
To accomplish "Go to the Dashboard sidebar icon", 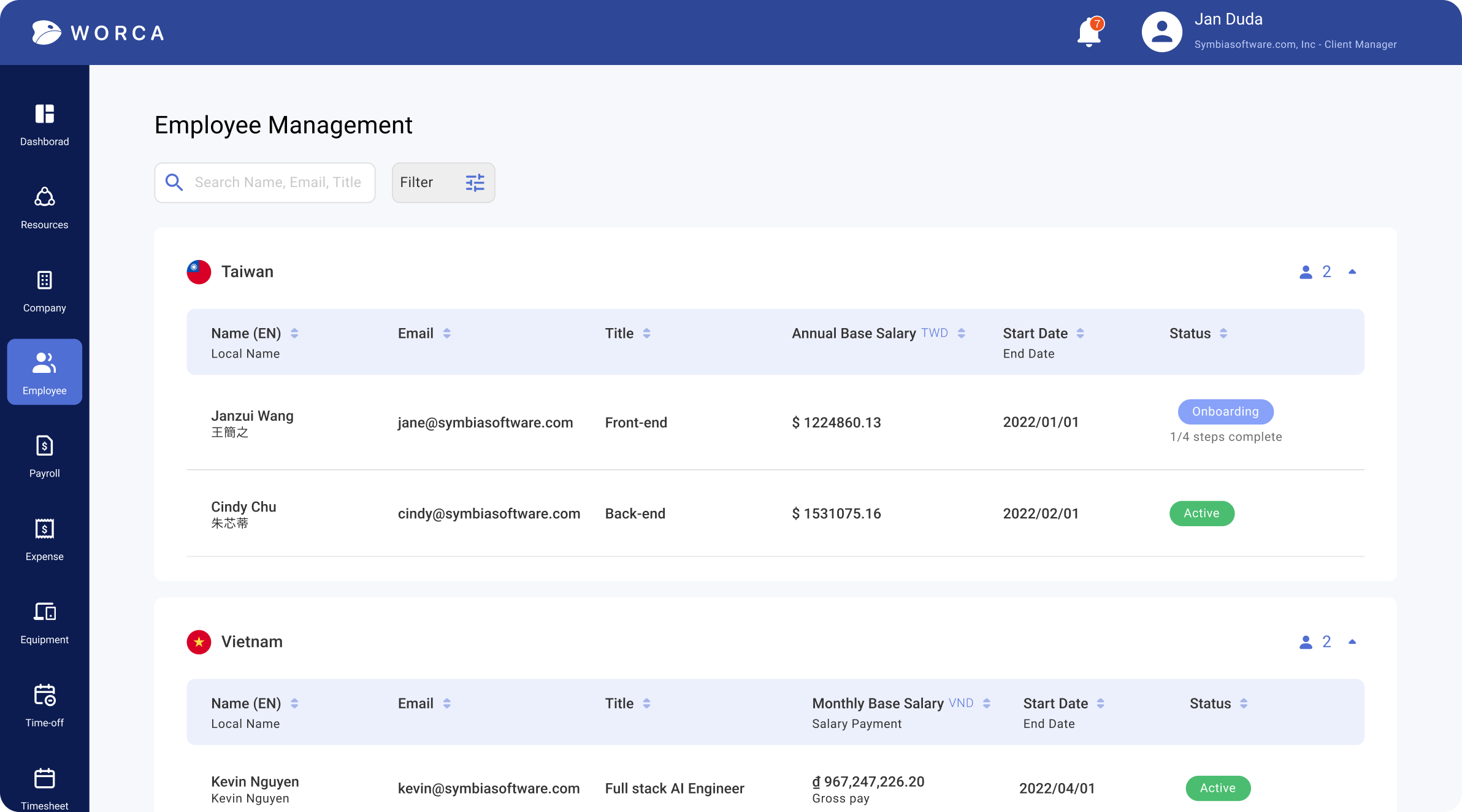I will pyautogui.click(x=44, y=114).
